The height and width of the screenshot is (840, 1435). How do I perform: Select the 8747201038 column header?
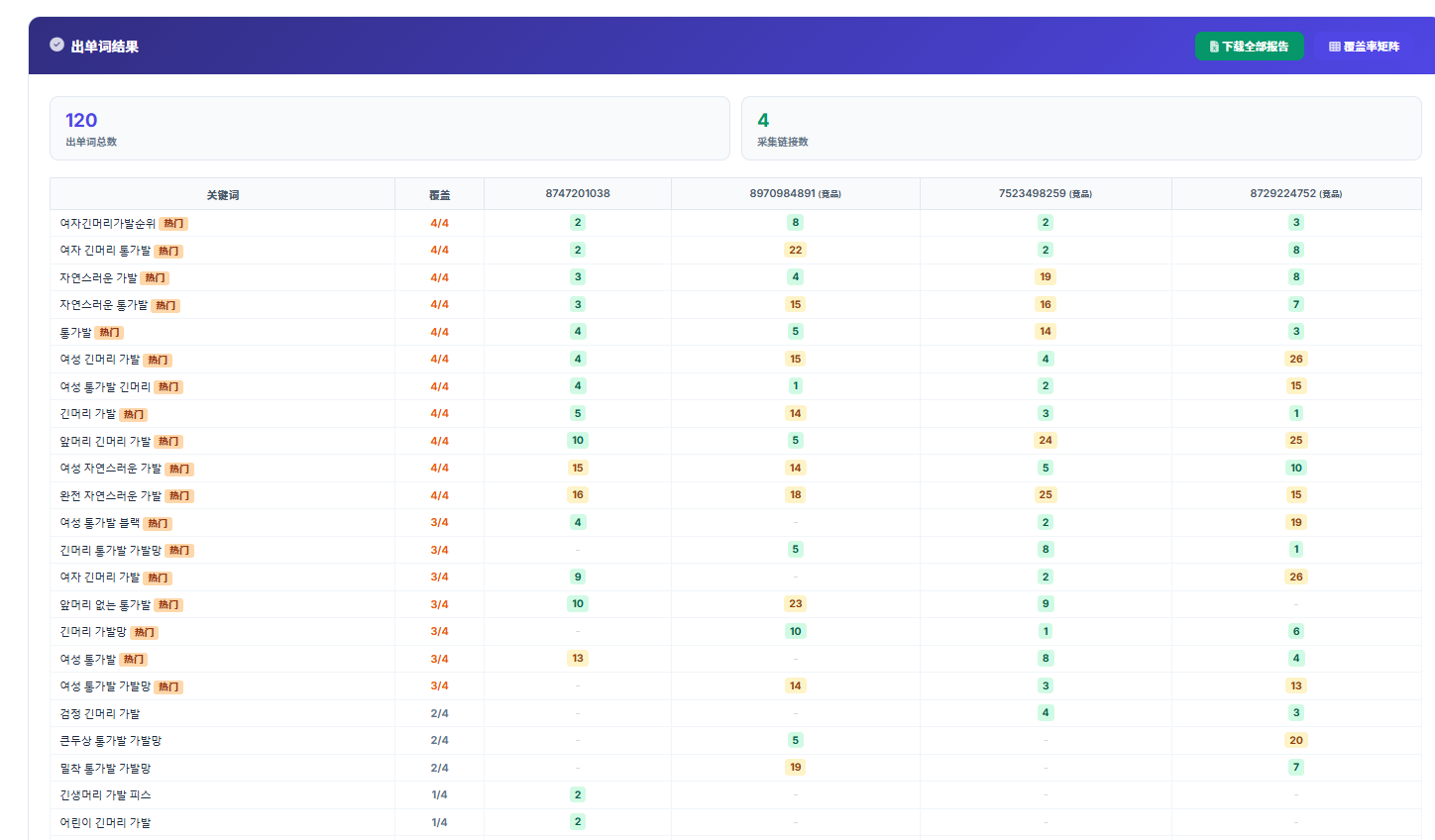point(578,193)
